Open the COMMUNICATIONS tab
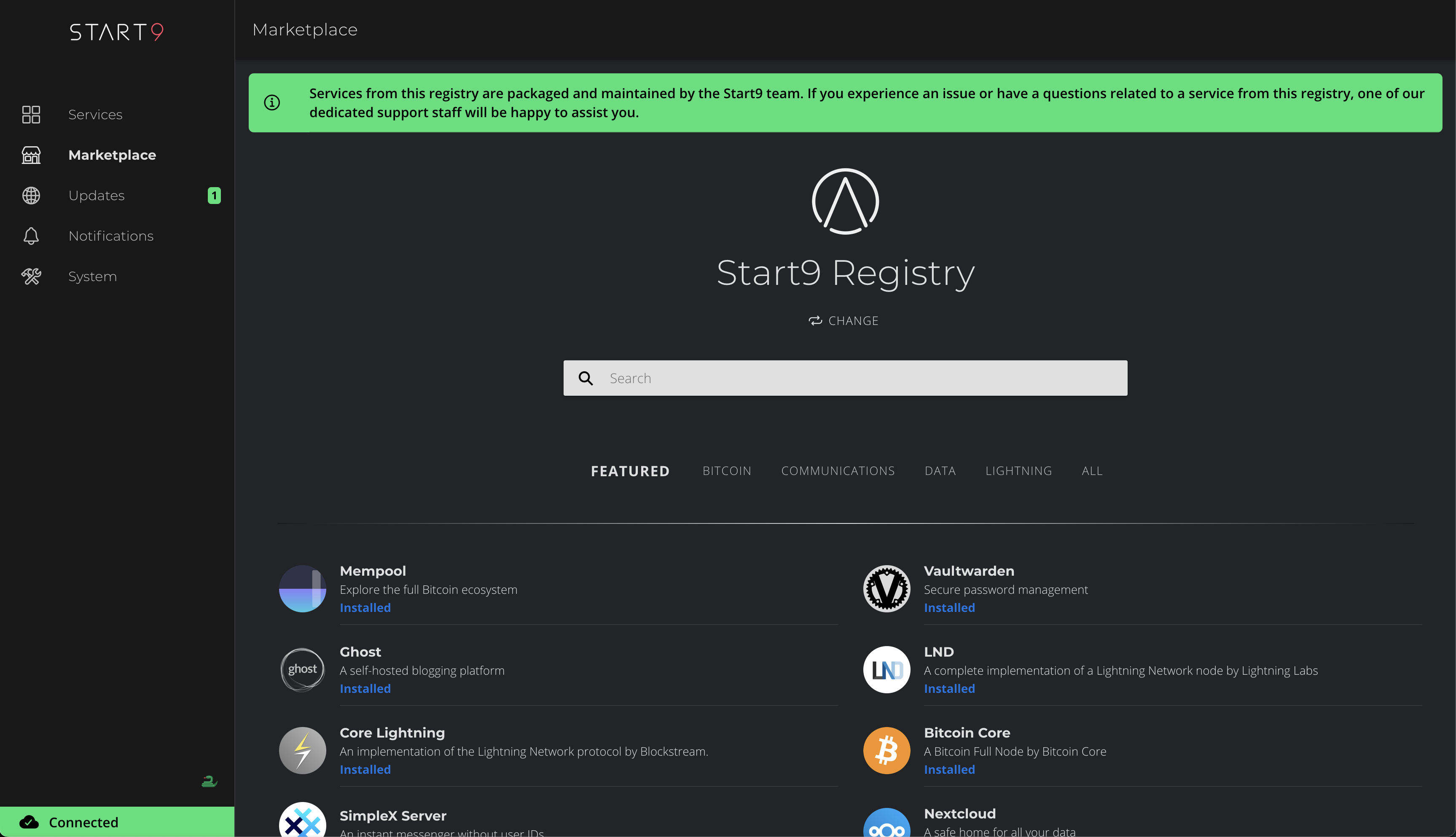 click(x=838, y=470)
